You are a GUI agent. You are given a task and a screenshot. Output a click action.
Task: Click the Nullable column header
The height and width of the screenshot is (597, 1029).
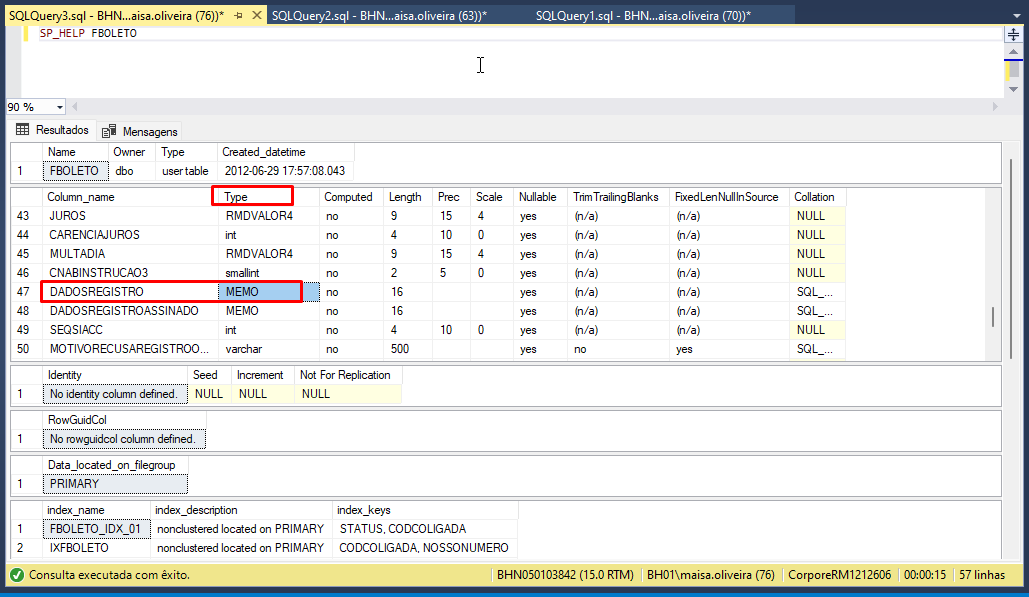(537, 197)
